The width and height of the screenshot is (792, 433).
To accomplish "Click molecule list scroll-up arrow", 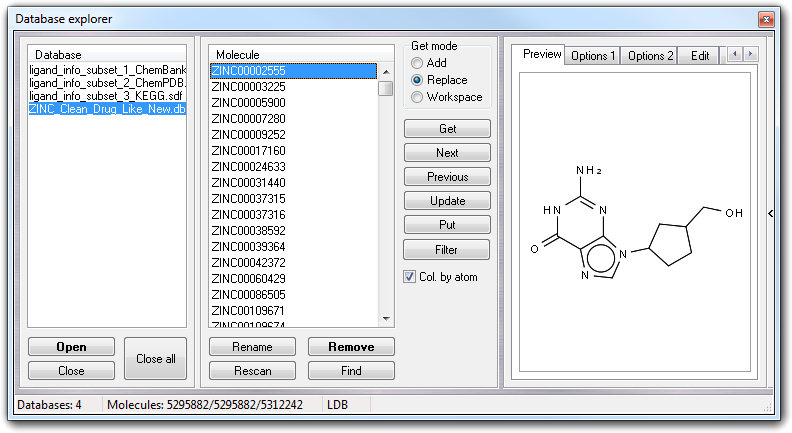I will coord(386,71).
